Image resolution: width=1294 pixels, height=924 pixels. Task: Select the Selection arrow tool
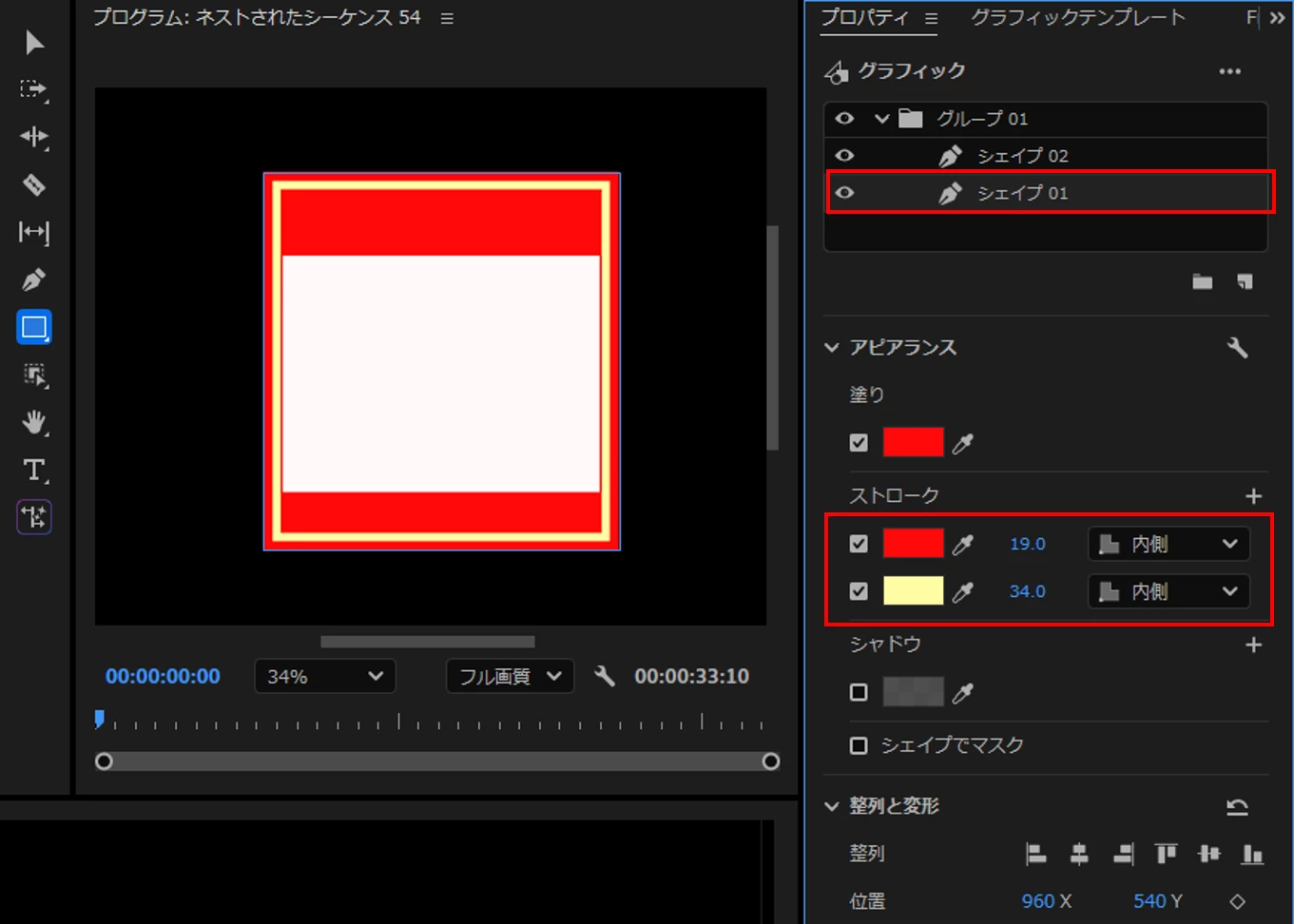pyautogui.click(x=34, y=43)
